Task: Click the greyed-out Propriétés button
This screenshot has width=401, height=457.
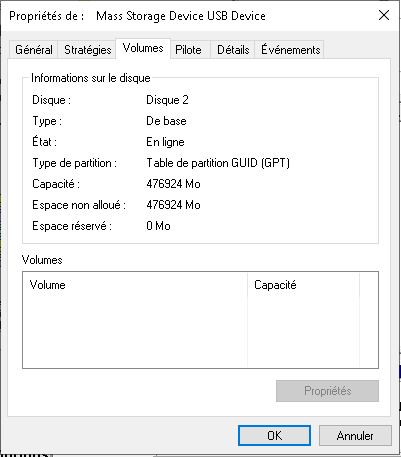Action: (x=327, y=391)
